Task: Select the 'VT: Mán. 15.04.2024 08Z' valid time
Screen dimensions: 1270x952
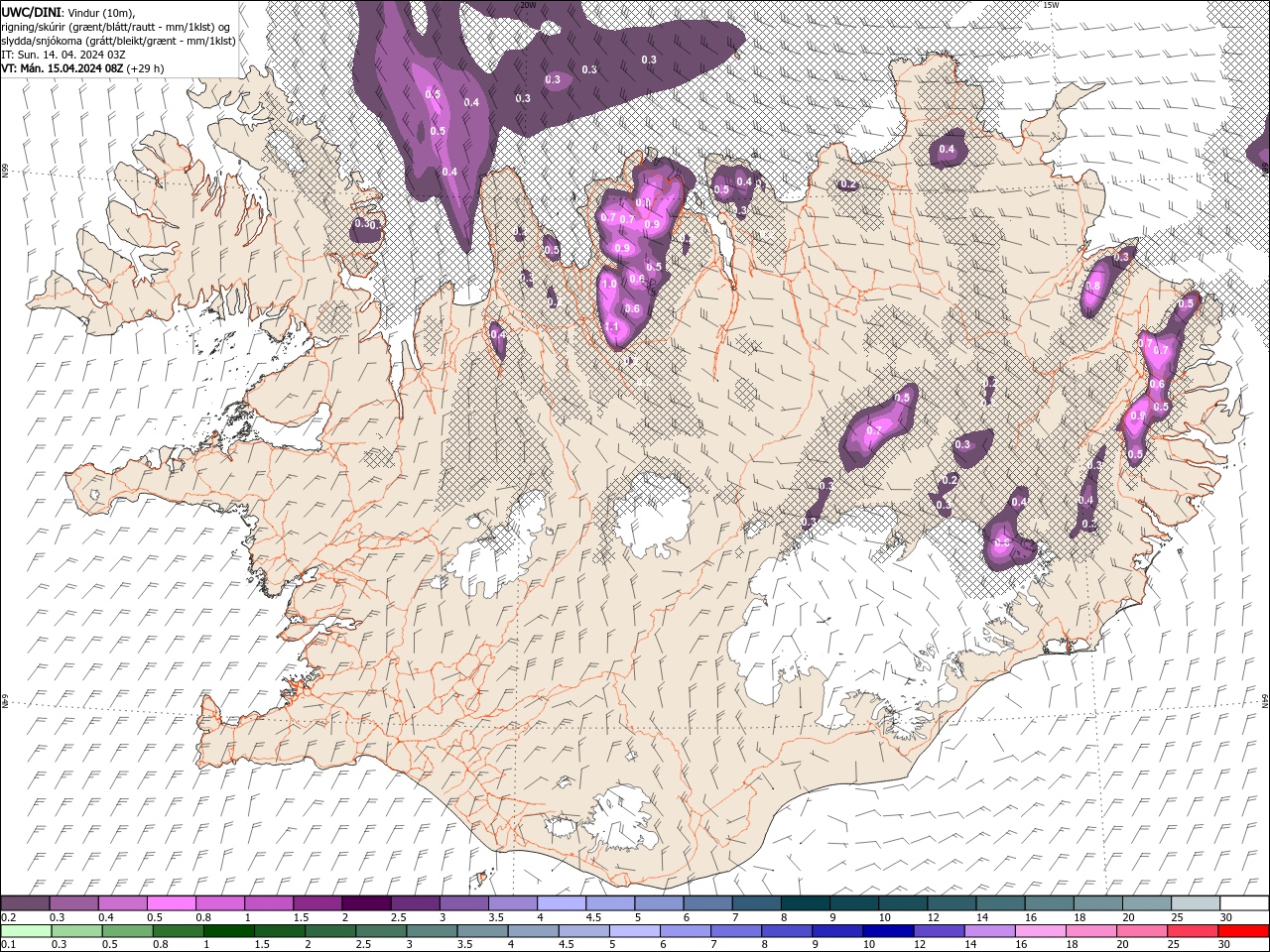Action: [63, 68]
